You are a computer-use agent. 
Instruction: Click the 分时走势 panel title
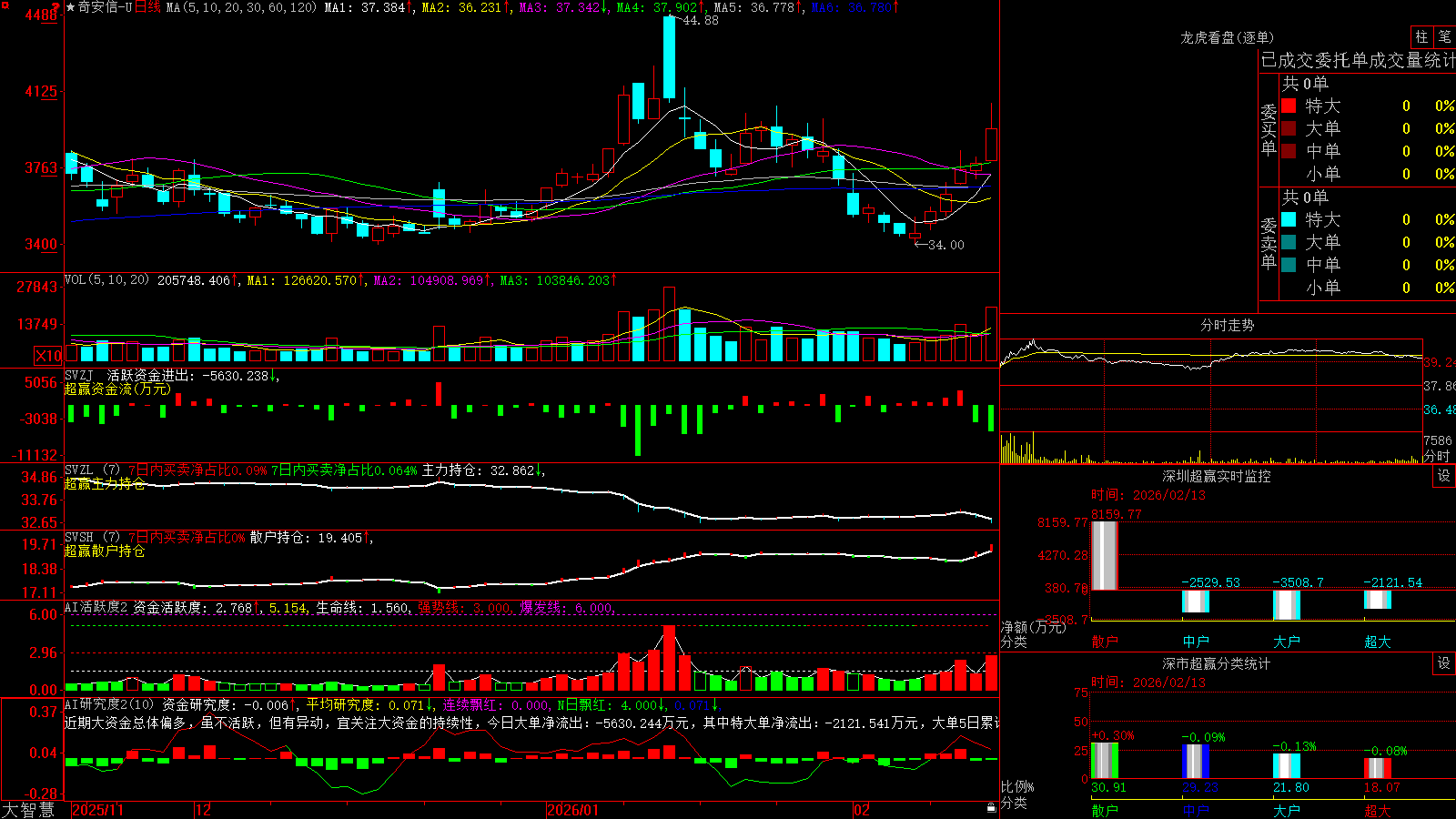click(x=1227, y=325)
